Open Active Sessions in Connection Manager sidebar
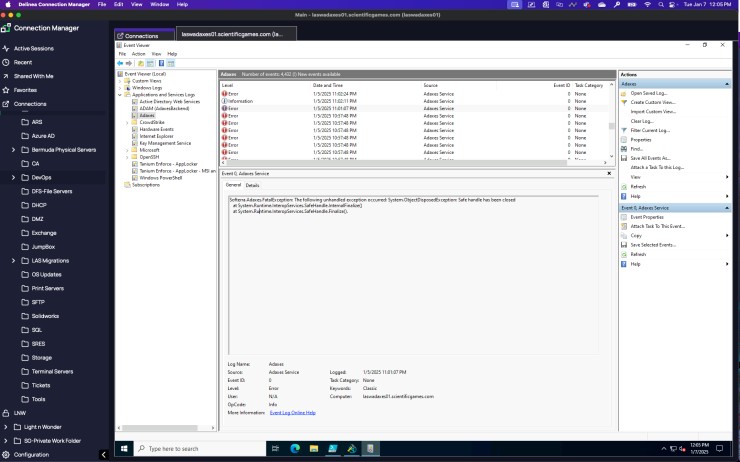Screen dimensions: 740x462 click(33, 49)
